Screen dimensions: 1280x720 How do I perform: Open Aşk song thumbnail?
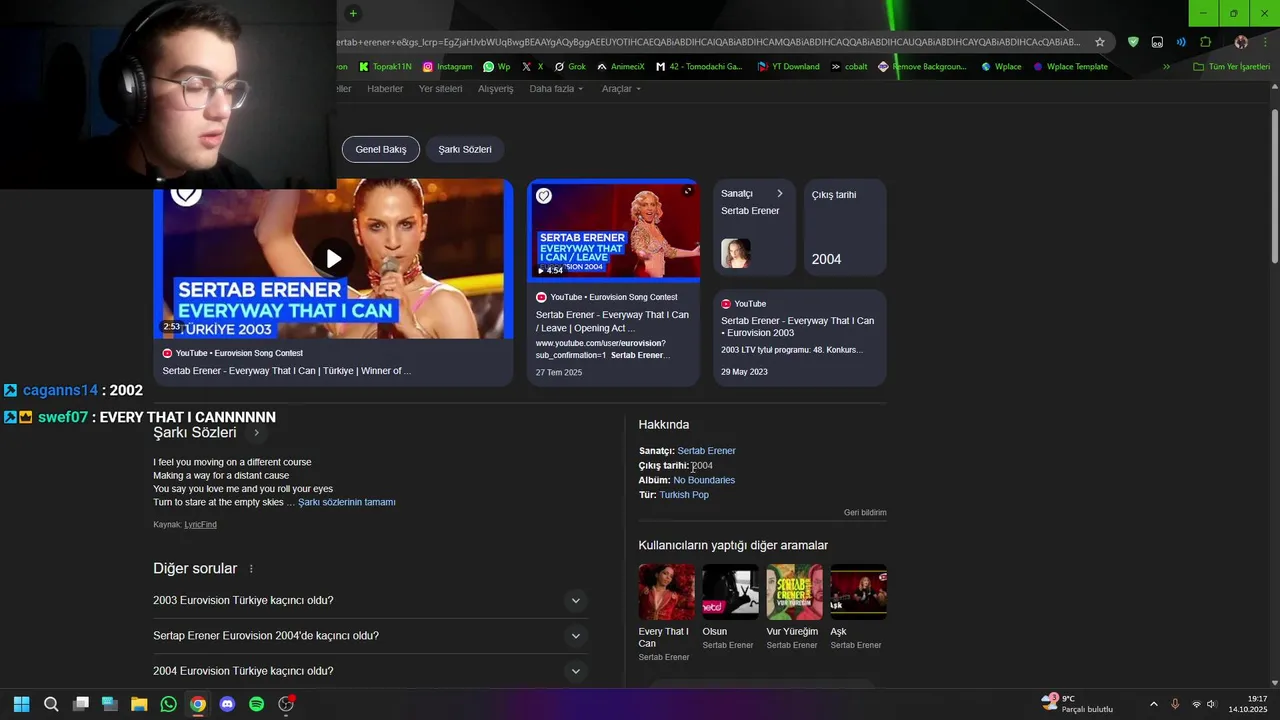pos(858,592)
